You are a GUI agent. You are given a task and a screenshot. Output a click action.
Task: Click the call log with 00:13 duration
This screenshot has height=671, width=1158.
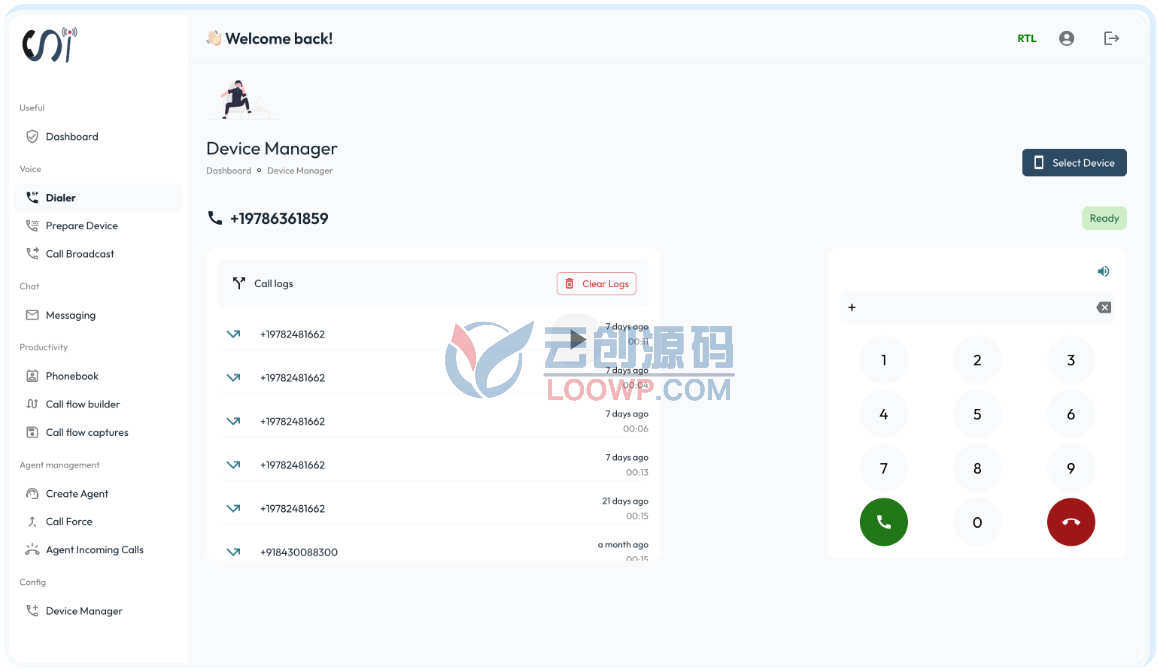436,465
